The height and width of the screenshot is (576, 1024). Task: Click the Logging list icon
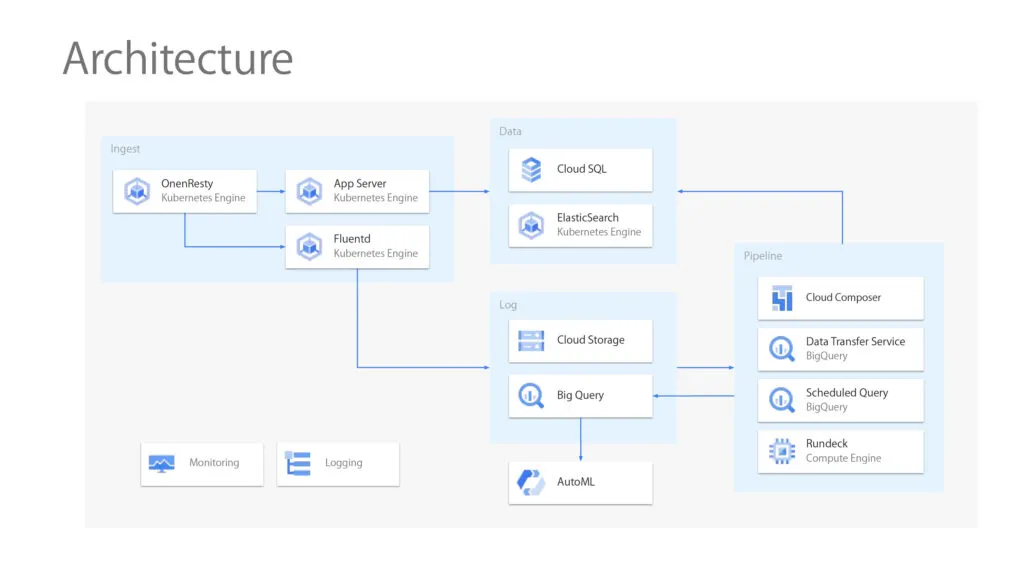298,463
